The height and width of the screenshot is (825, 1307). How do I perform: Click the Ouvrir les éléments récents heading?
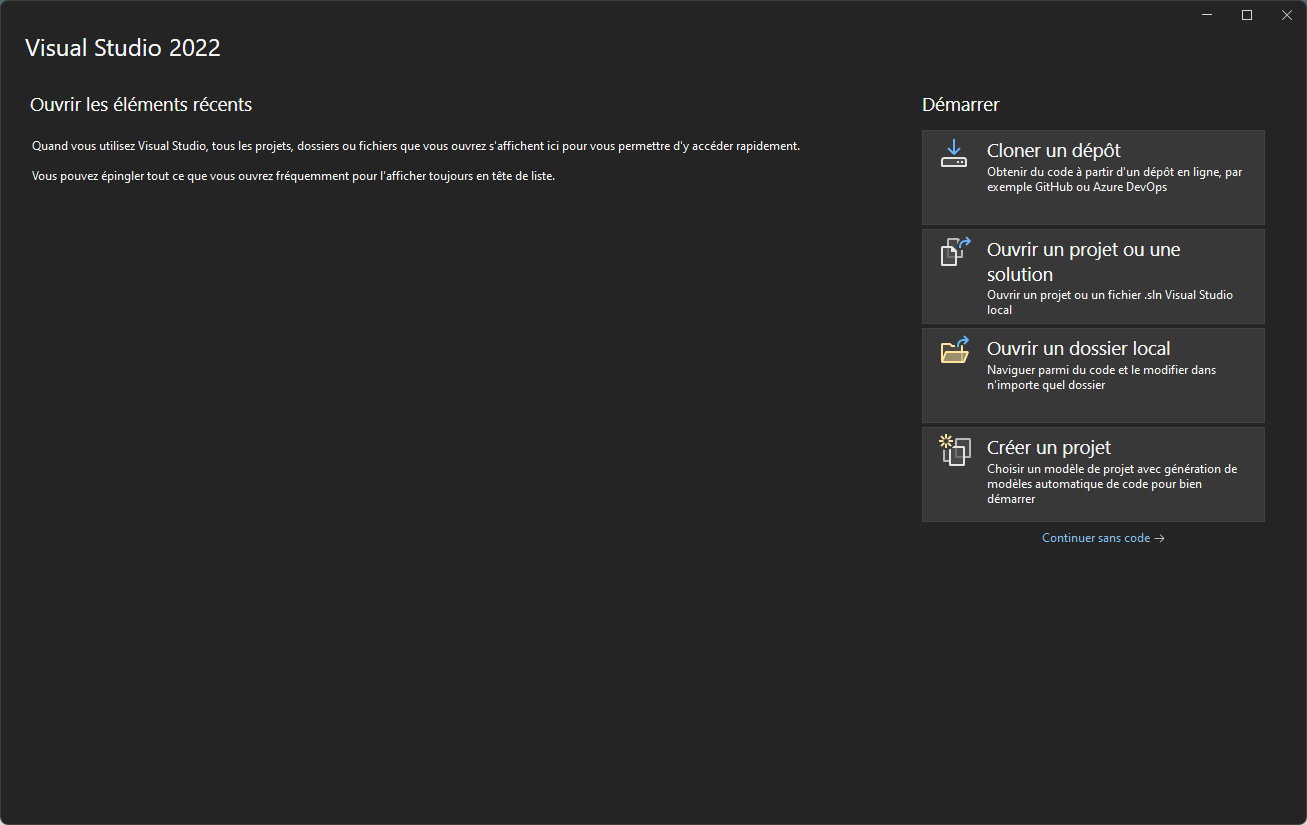point(141,104)
